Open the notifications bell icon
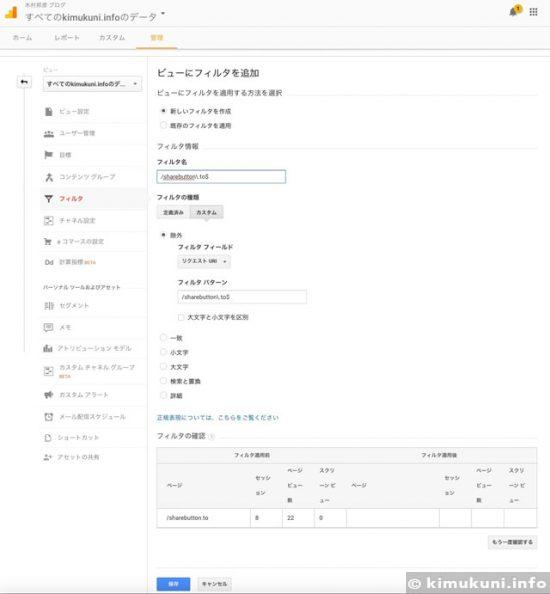550x594 pixels. click(513, 11)
